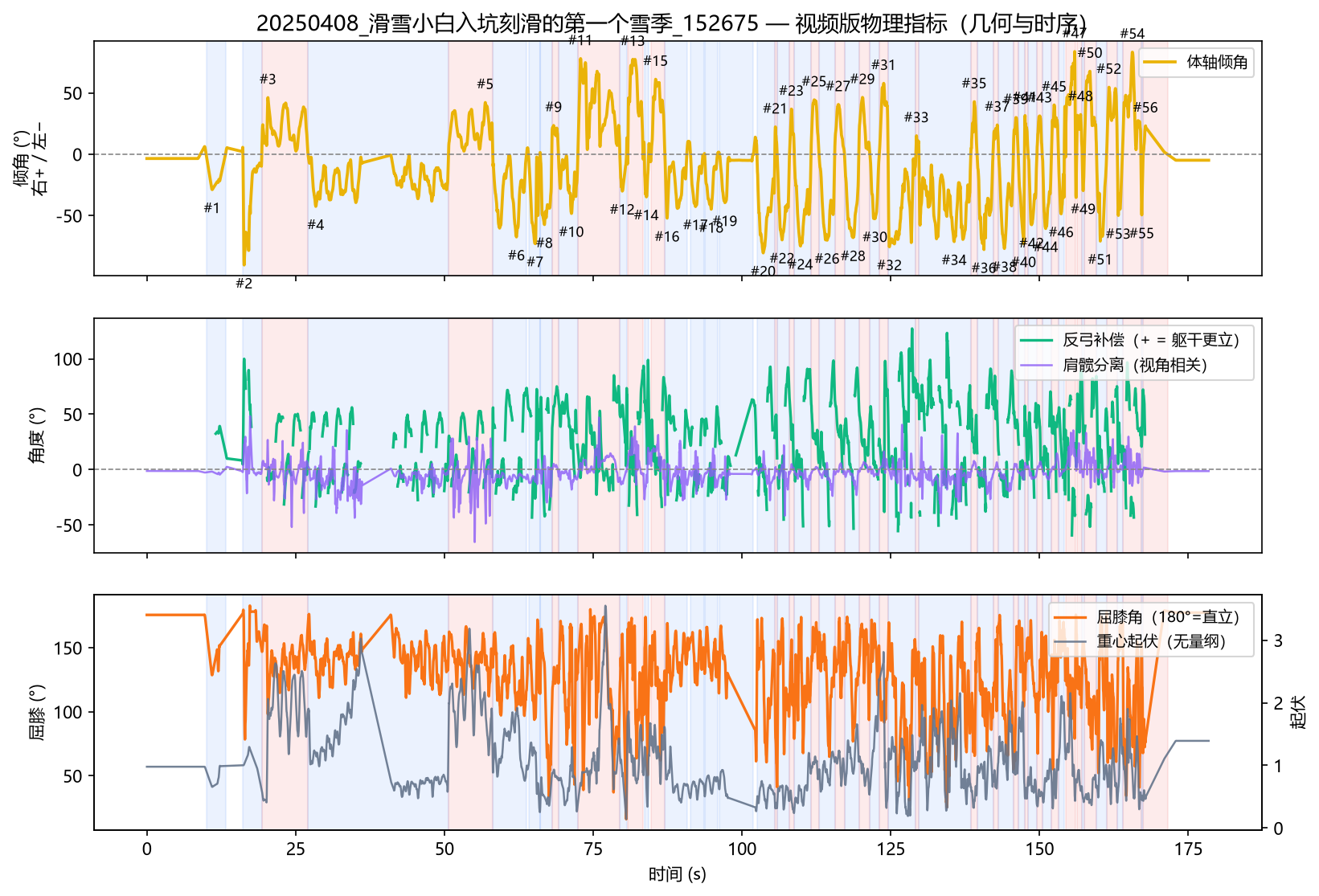Image resolution: width=1319 pixels, height=896 pixels.
Task: Click the gray line sample for 重心起伏
Action: coord(1071,642)
